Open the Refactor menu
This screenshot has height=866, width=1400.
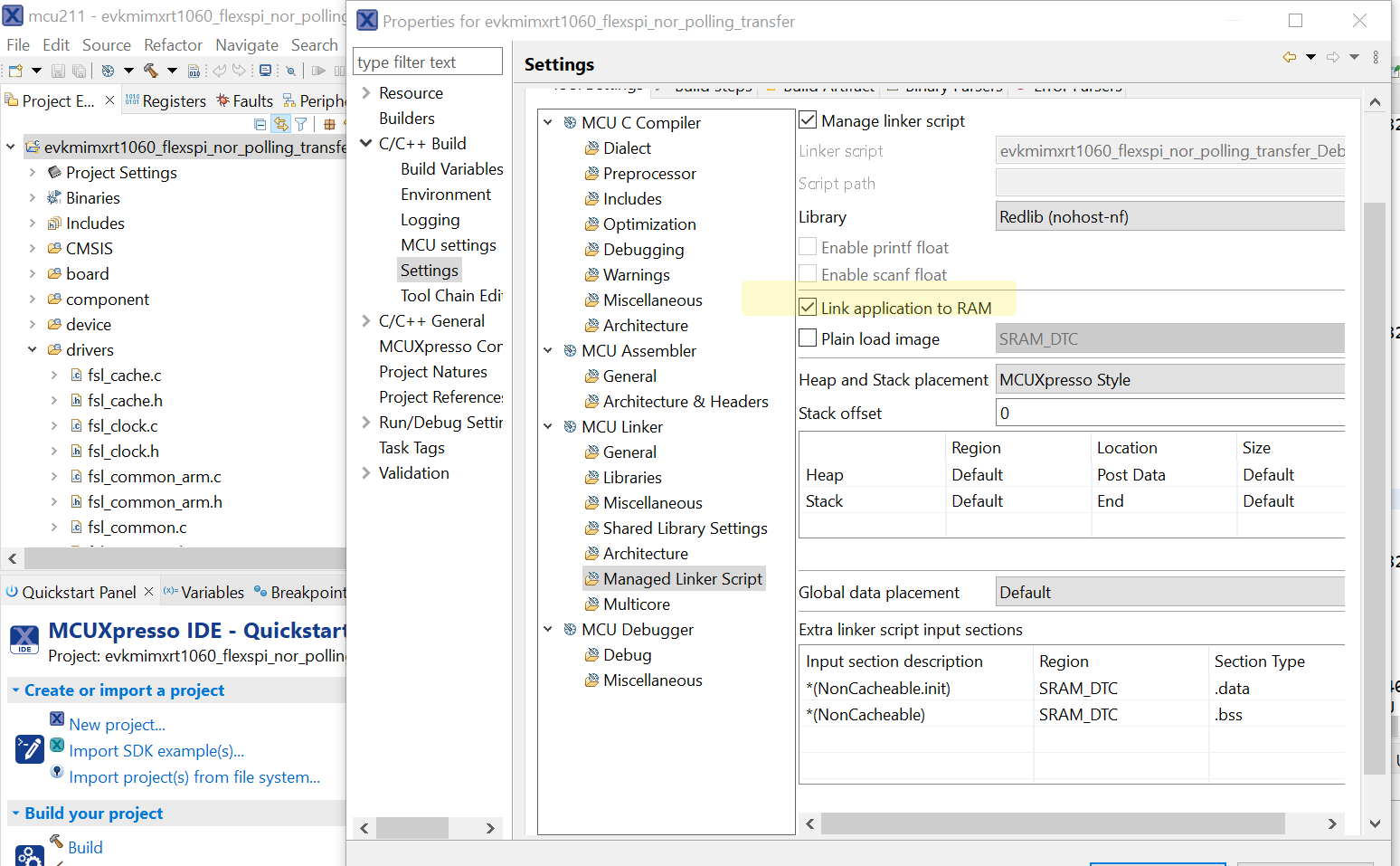[x=173, y=45]
